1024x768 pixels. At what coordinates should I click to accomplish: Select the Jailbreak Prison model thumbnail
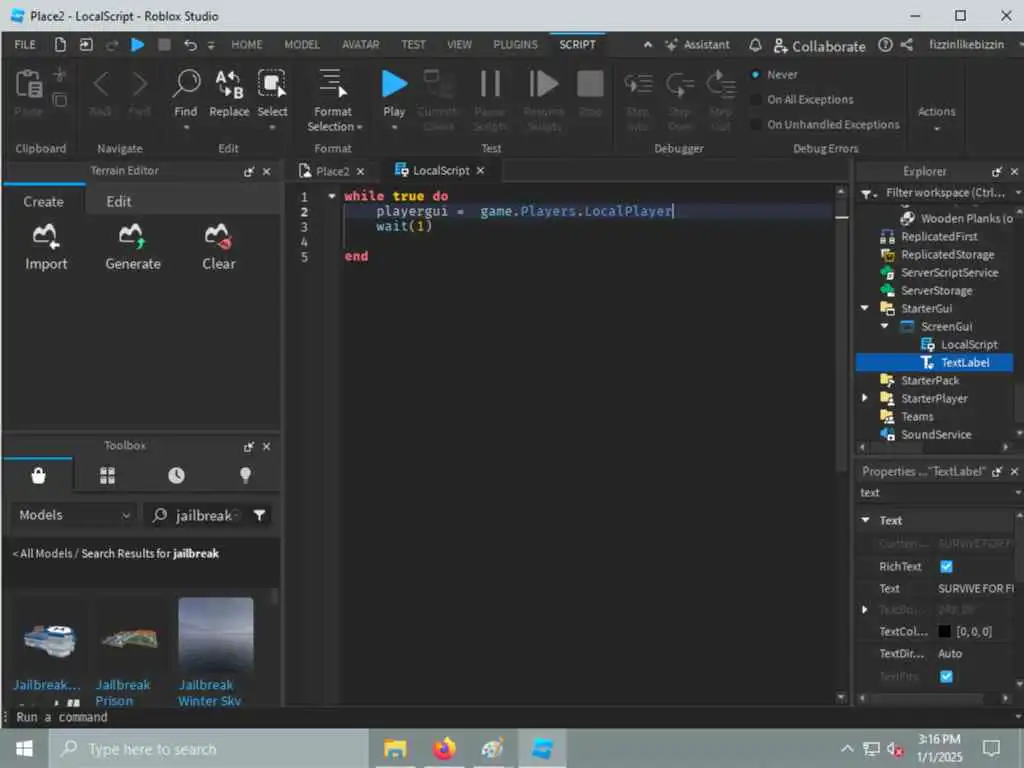click(130, 639)
